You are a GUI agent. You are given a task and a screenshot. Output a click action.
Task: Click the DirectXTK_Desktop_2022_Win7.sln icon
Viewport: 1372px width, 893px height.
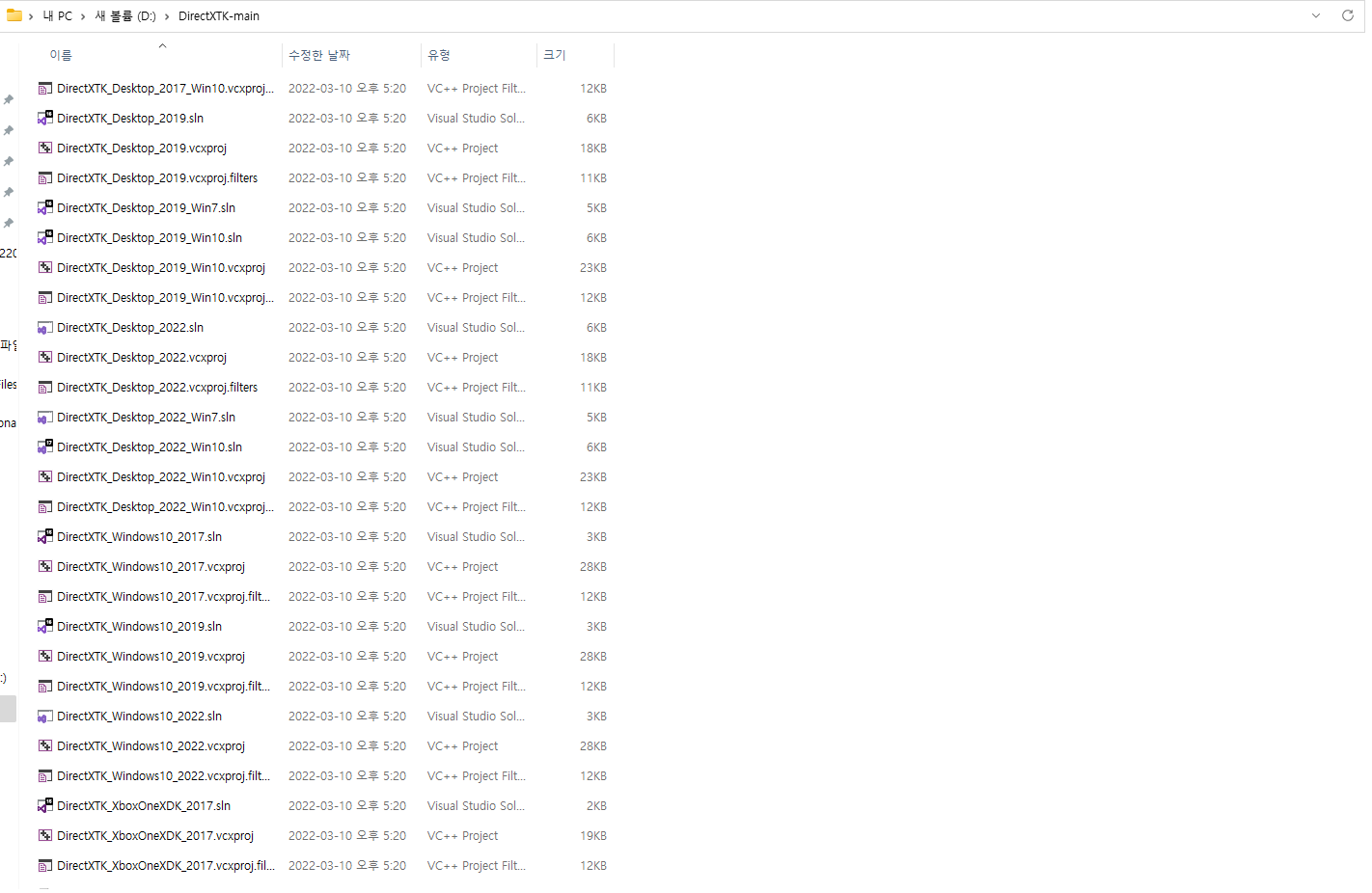[45, 418]
